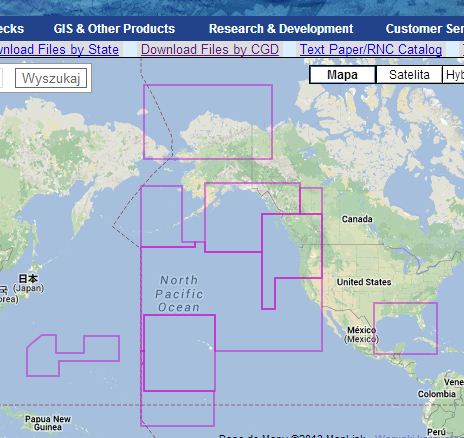Select the Gulf of Mexico chart region rectangle
464x438 pixels.
[405, 328]
